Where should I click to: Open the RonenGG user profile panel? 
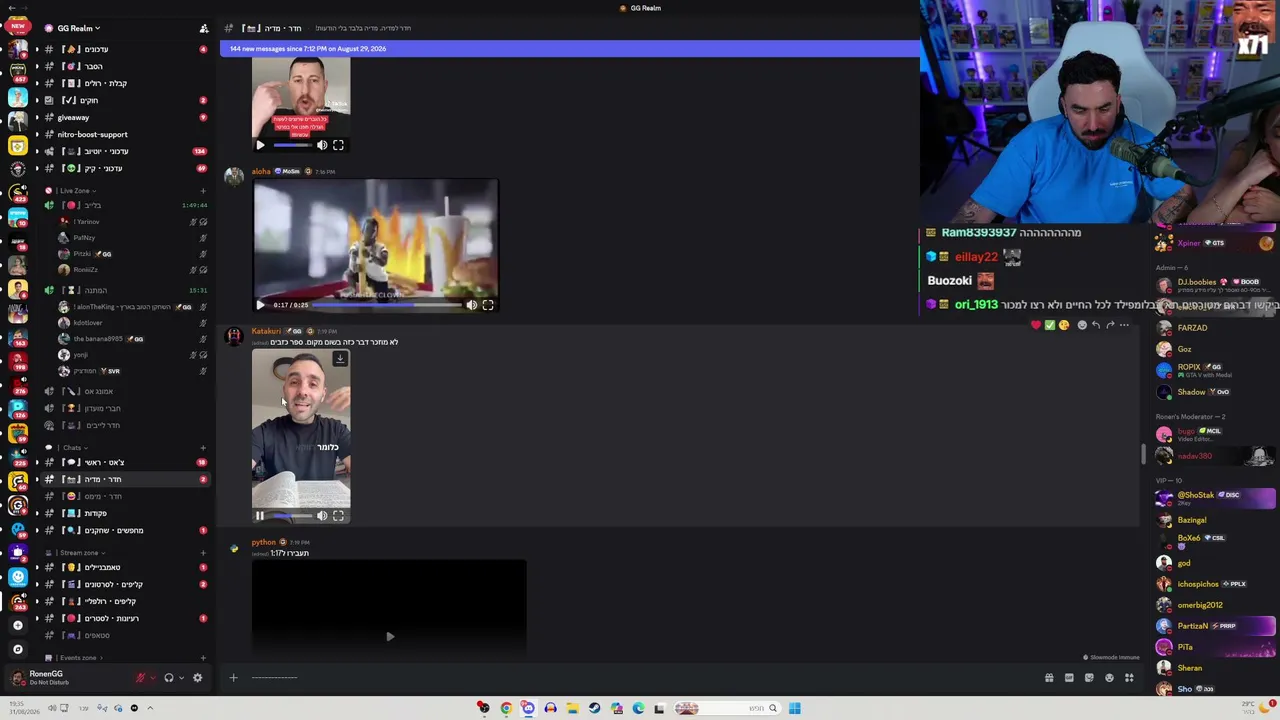(x=46, y=677)
